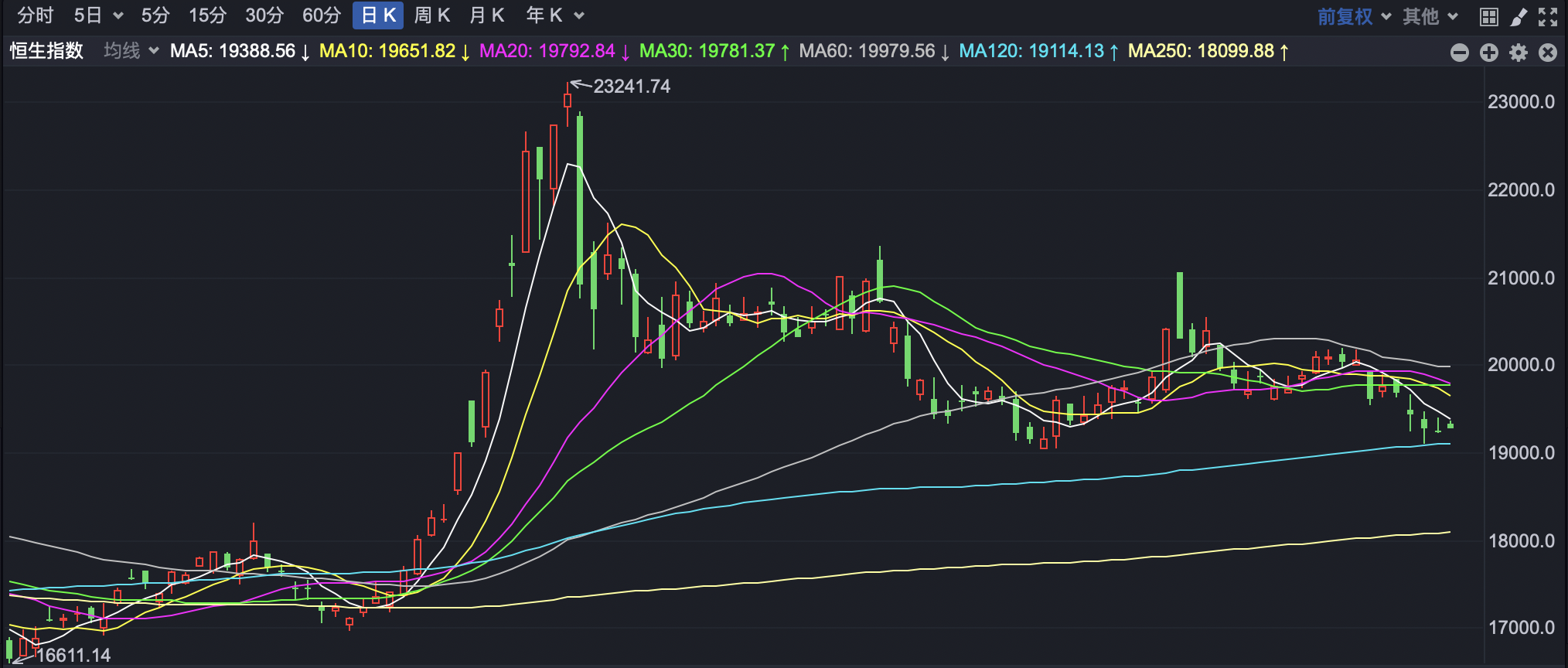Viewport: 1568px width, 668px height.
Task: Click the 23000.0 price axis label
Action: (x=1521, y=102)
